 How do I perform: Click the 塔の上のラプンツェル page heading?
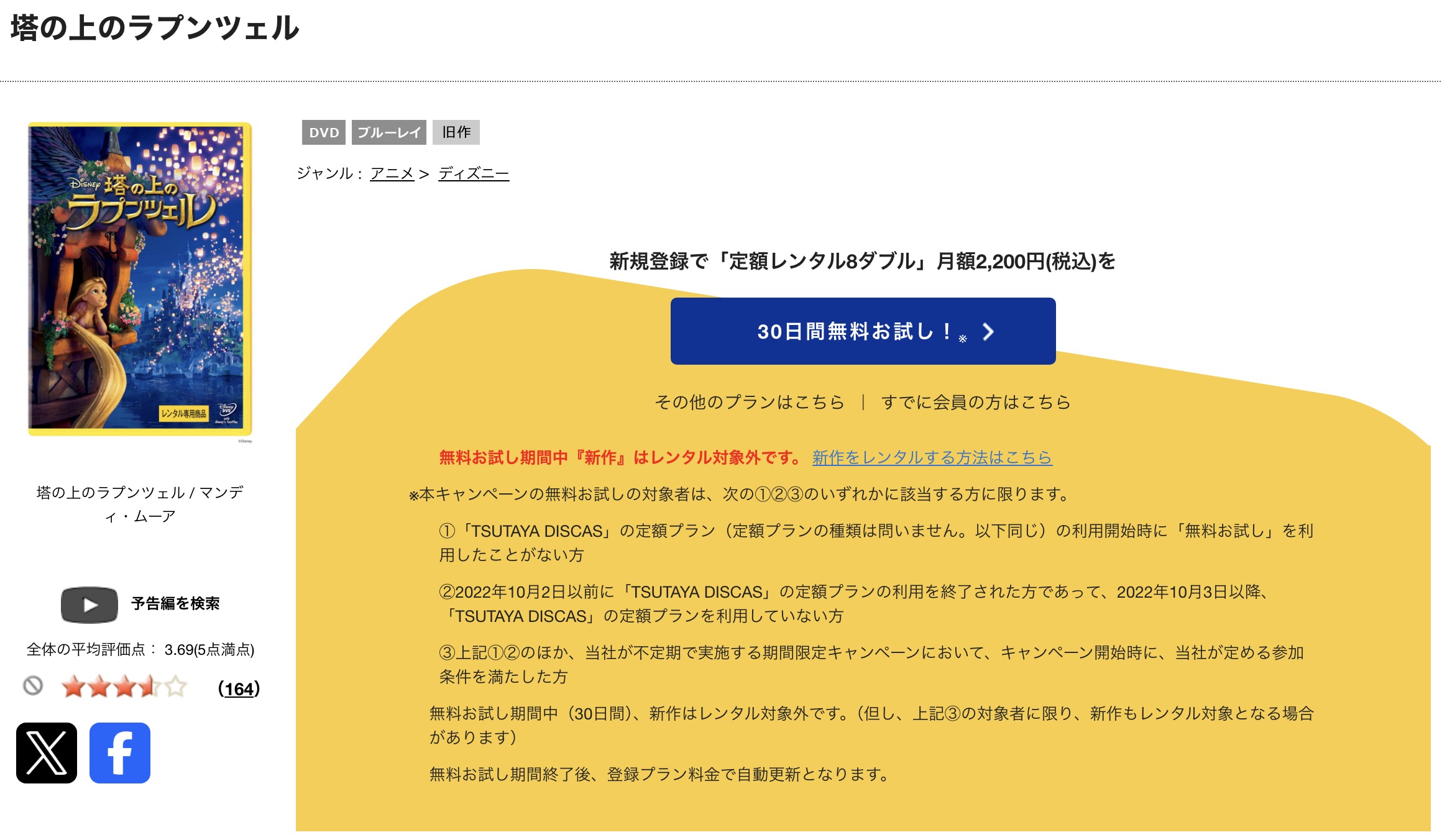(155, 28)
